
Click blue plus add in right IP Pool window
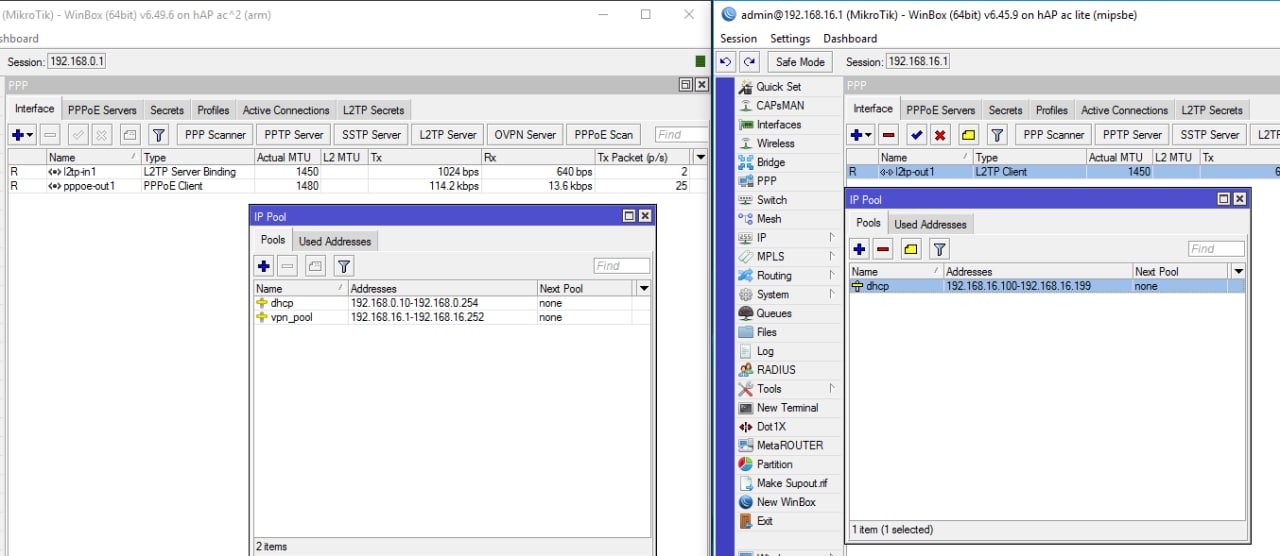(859, 249)
